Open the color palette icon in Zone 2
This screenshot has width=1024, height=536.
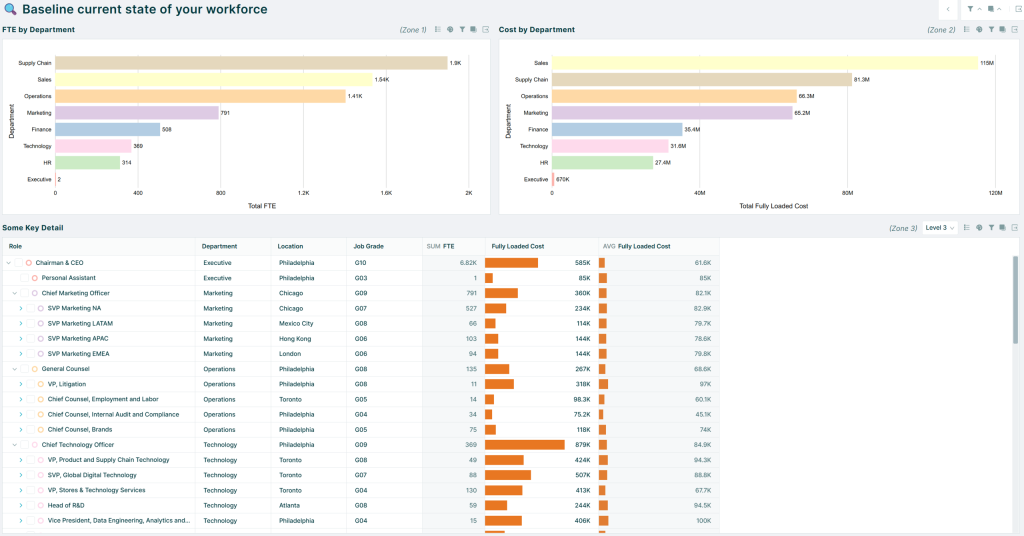(x=979, y=29)
